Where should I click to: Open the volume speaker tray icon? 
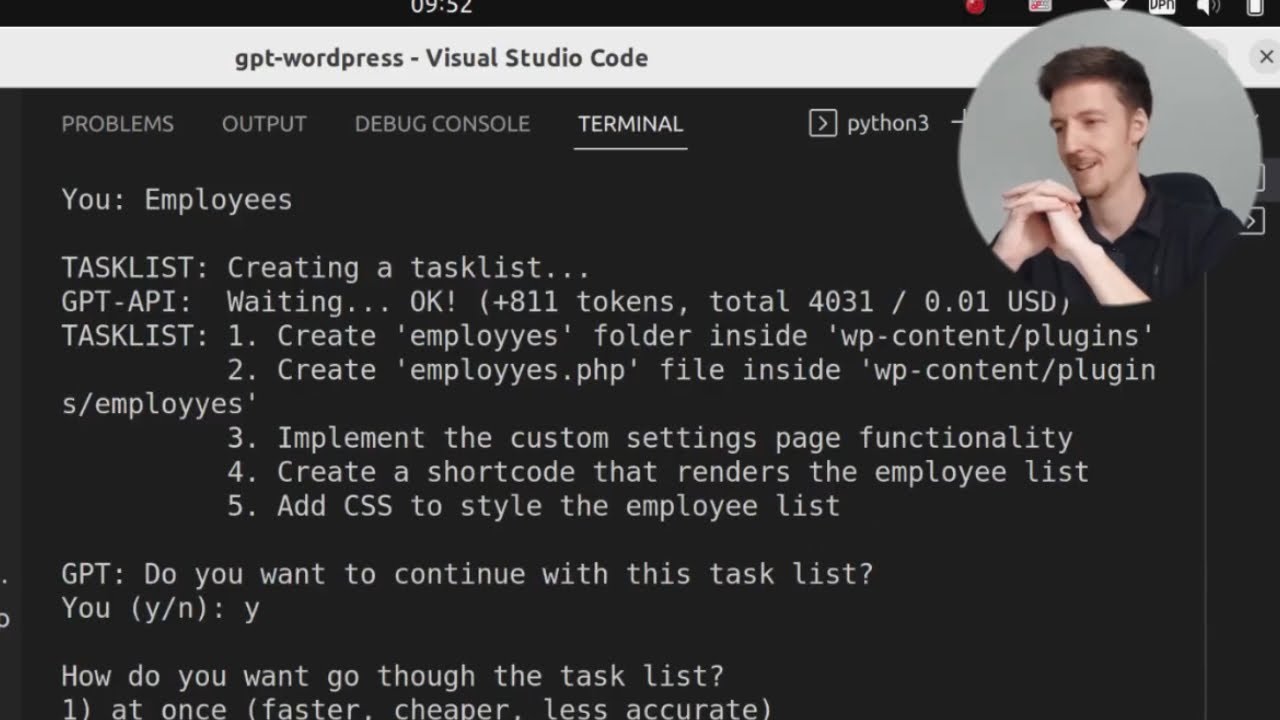[x=1208, y=6]
